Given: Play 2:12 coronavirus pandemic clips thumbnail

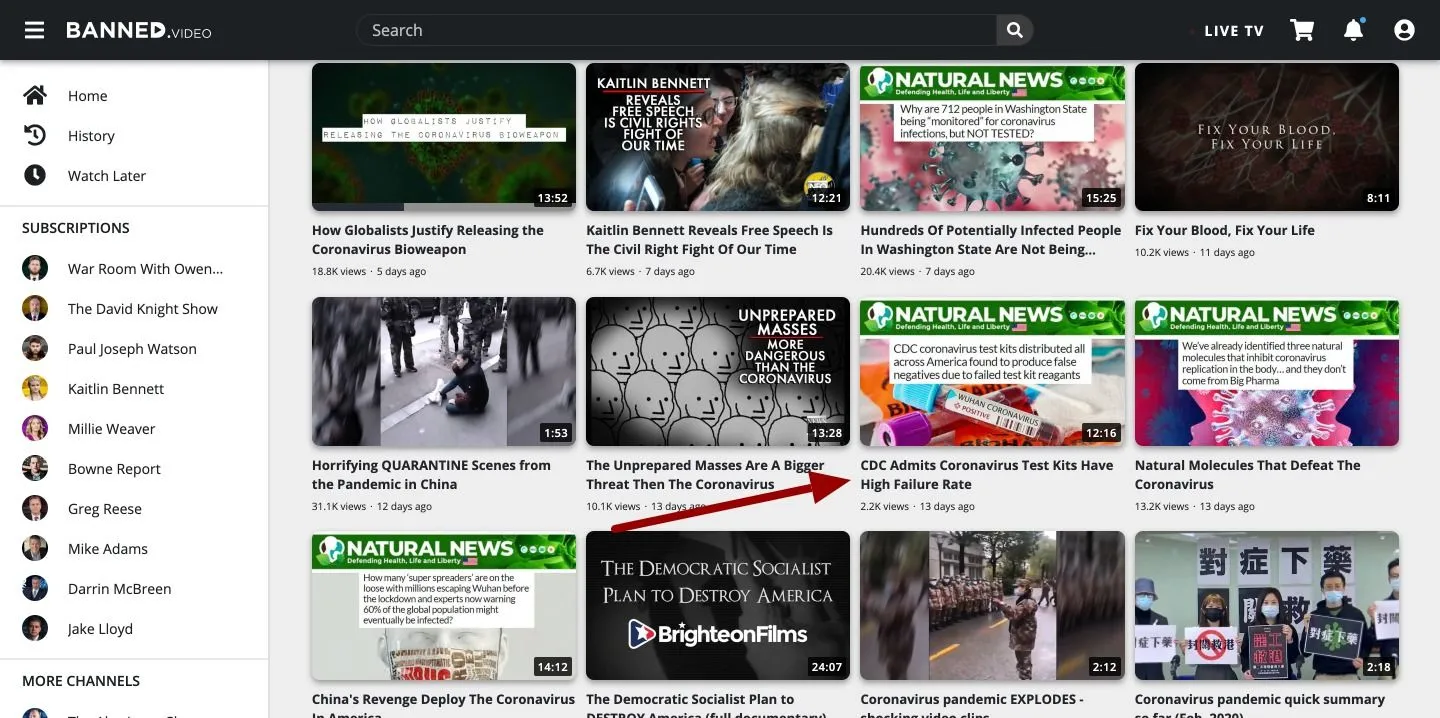Looking at the screenshot, I should (x=992, y=605).
